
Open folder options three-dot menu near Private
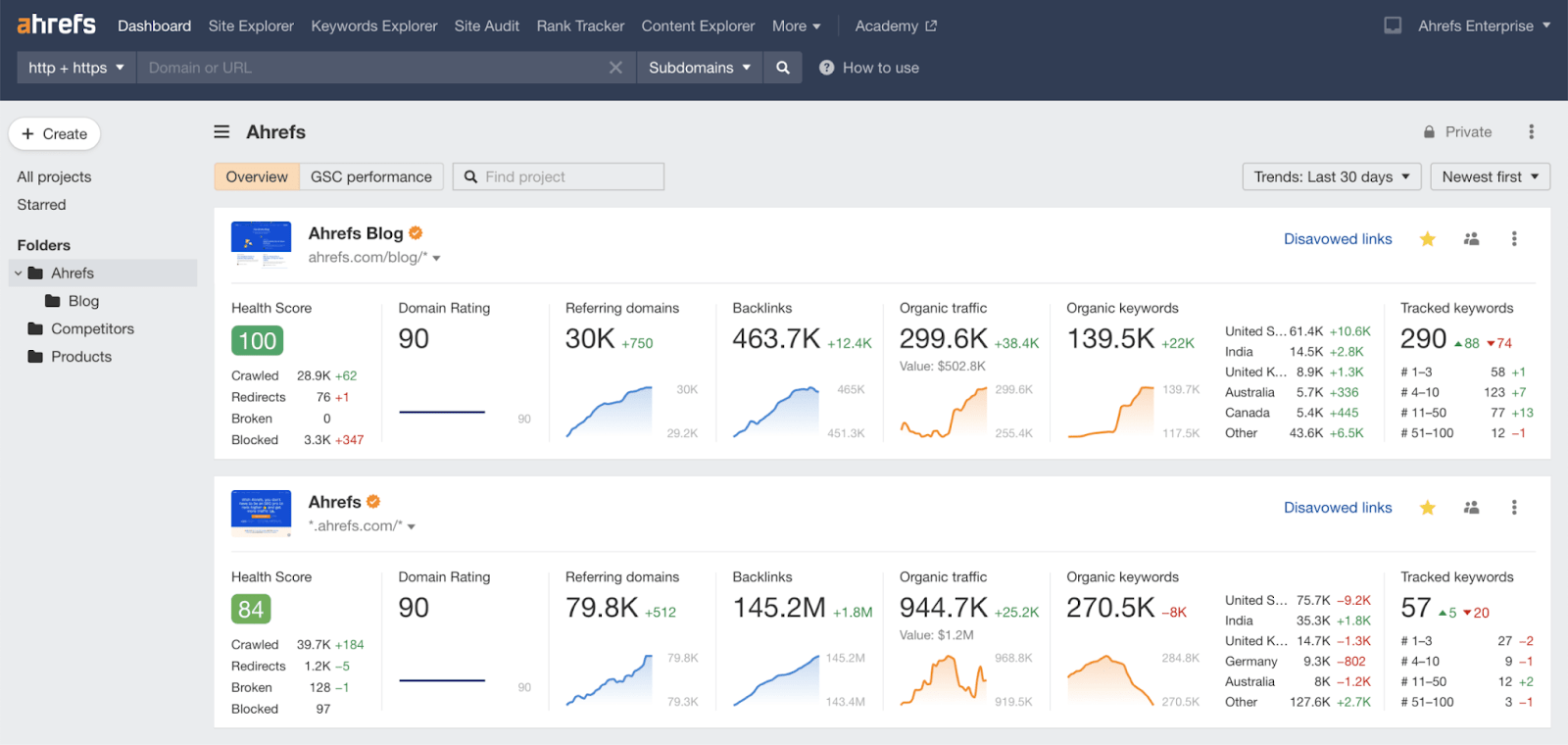1531,132
